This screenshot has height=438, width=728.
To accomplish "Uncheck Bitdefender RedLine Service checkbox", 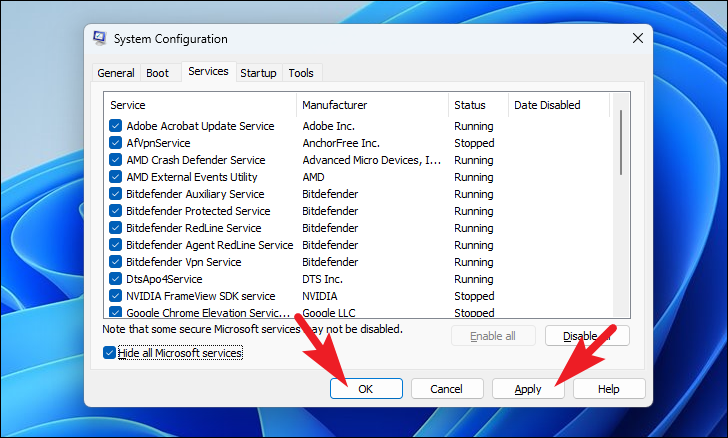I will click(115, 228).
